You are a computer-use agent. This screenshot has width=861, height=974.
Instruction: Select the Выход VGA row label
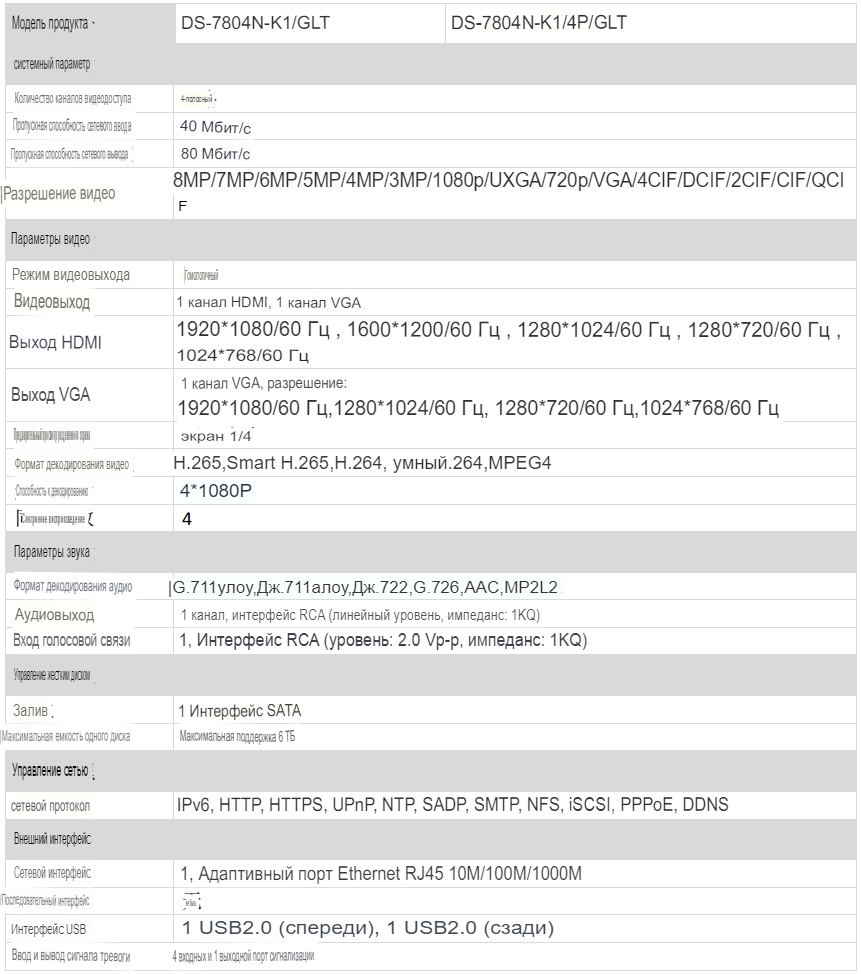(50, 395)
